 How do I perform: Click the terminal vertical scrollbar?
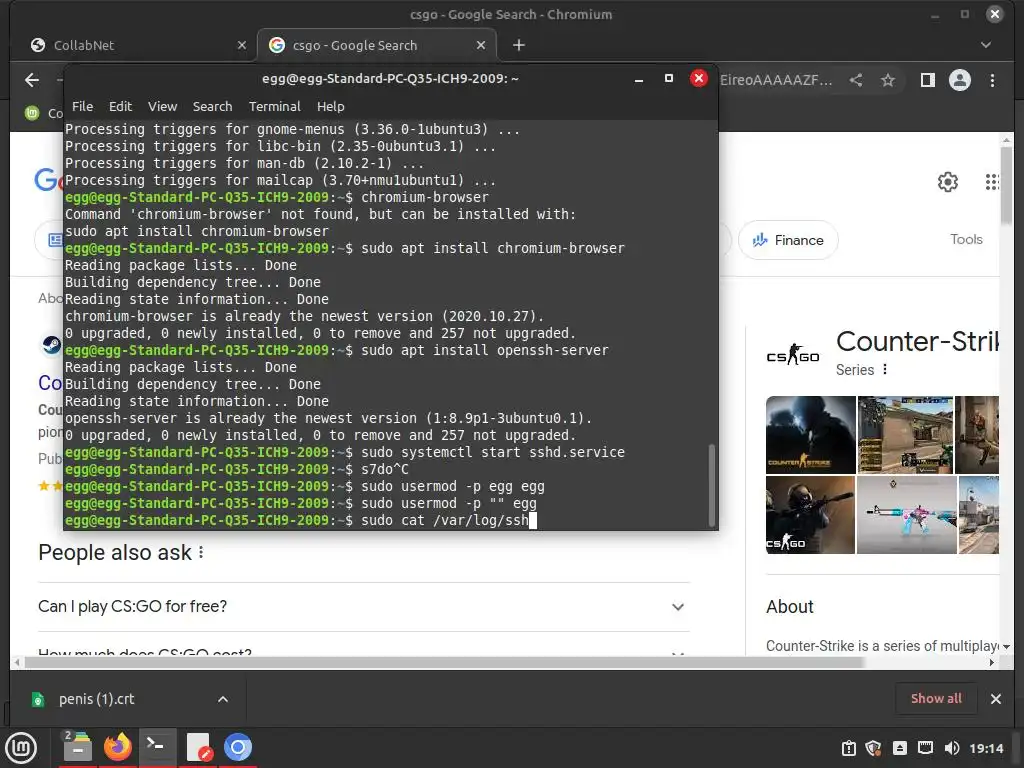point(712,484)
